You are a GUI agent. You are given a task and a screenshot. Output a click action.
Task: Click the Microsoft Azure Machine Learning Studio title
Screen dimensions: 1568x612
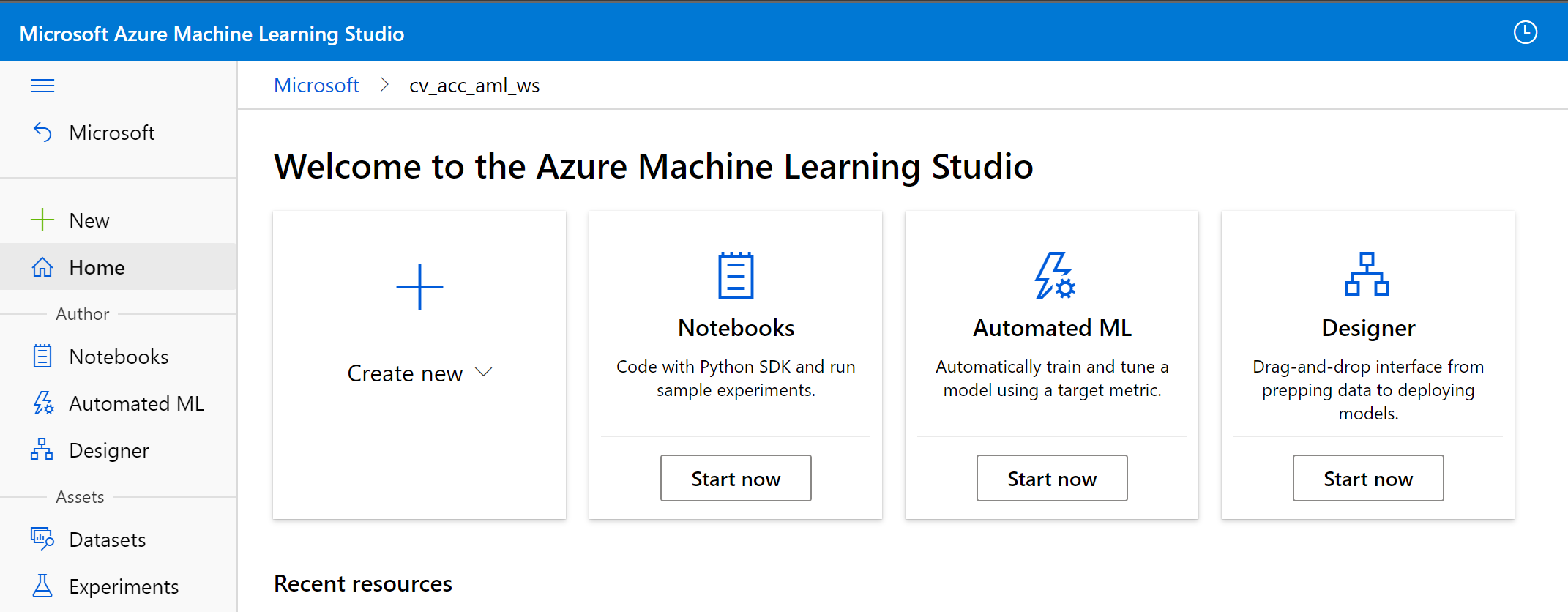[x=212, y=34]
